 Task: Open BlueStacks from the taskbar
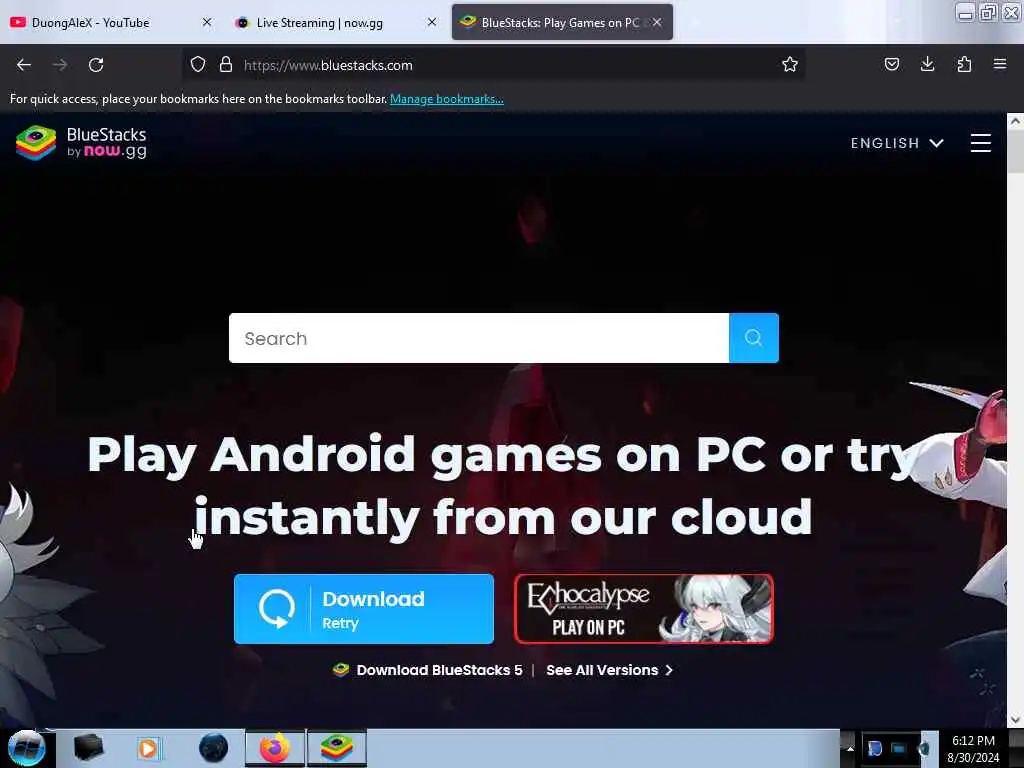pyautogui.click(x=337, y=748)
